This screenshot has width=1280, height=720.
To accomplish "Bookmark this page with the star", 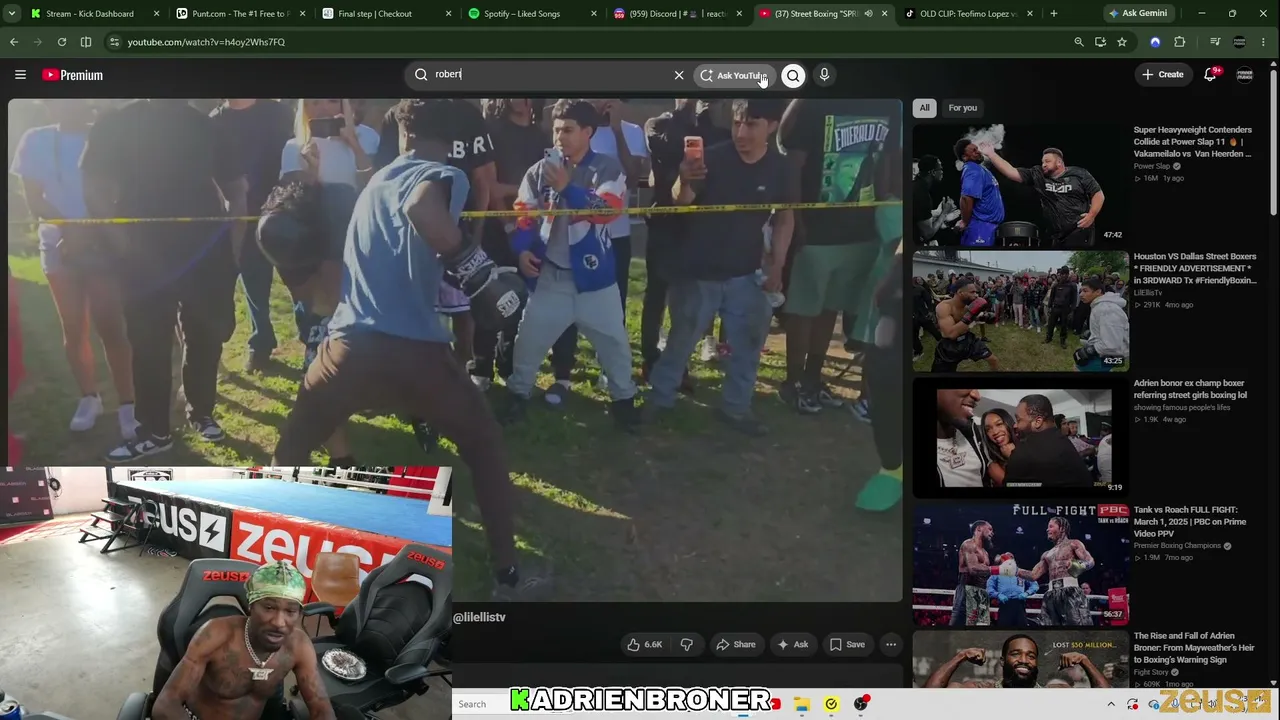I will (1122, 42).
